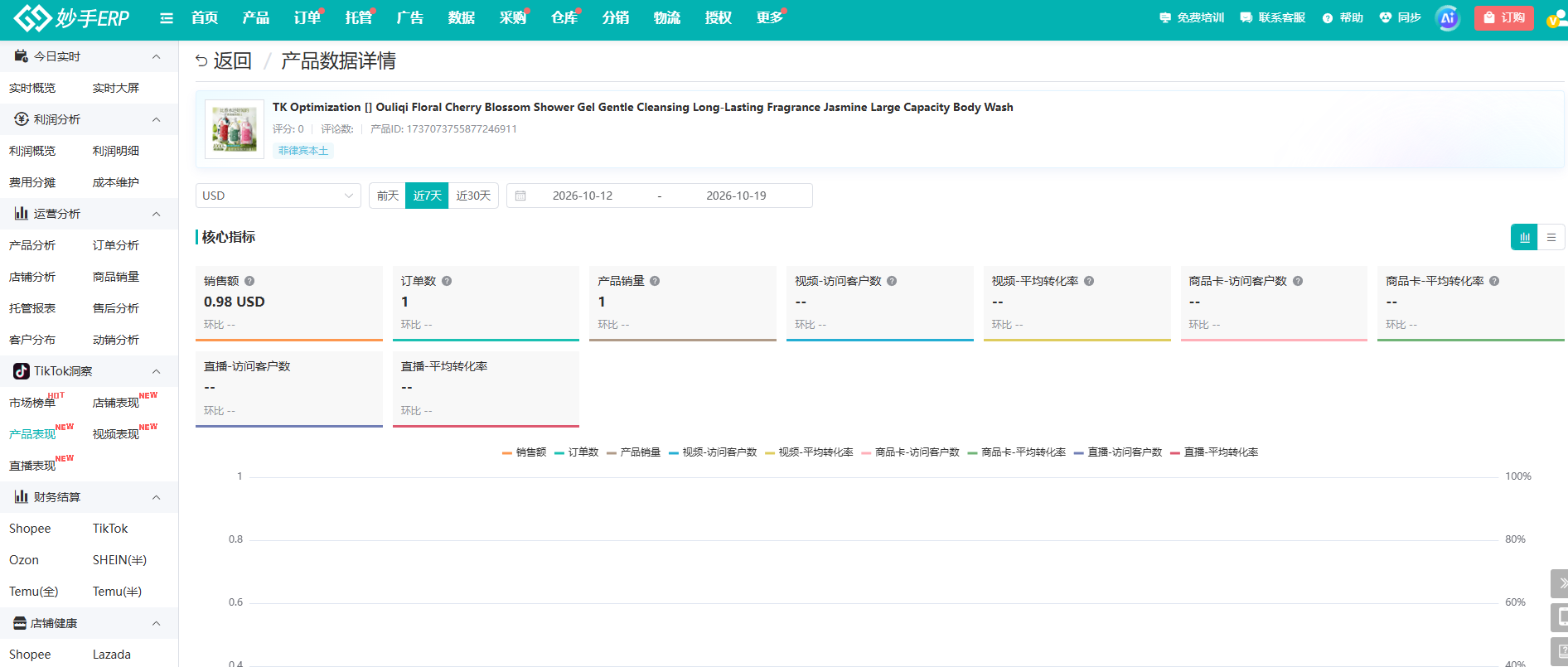This screenshot has width=1568, height=667.
Task: Open the AI assistant icon
Action: [1447, 18]
